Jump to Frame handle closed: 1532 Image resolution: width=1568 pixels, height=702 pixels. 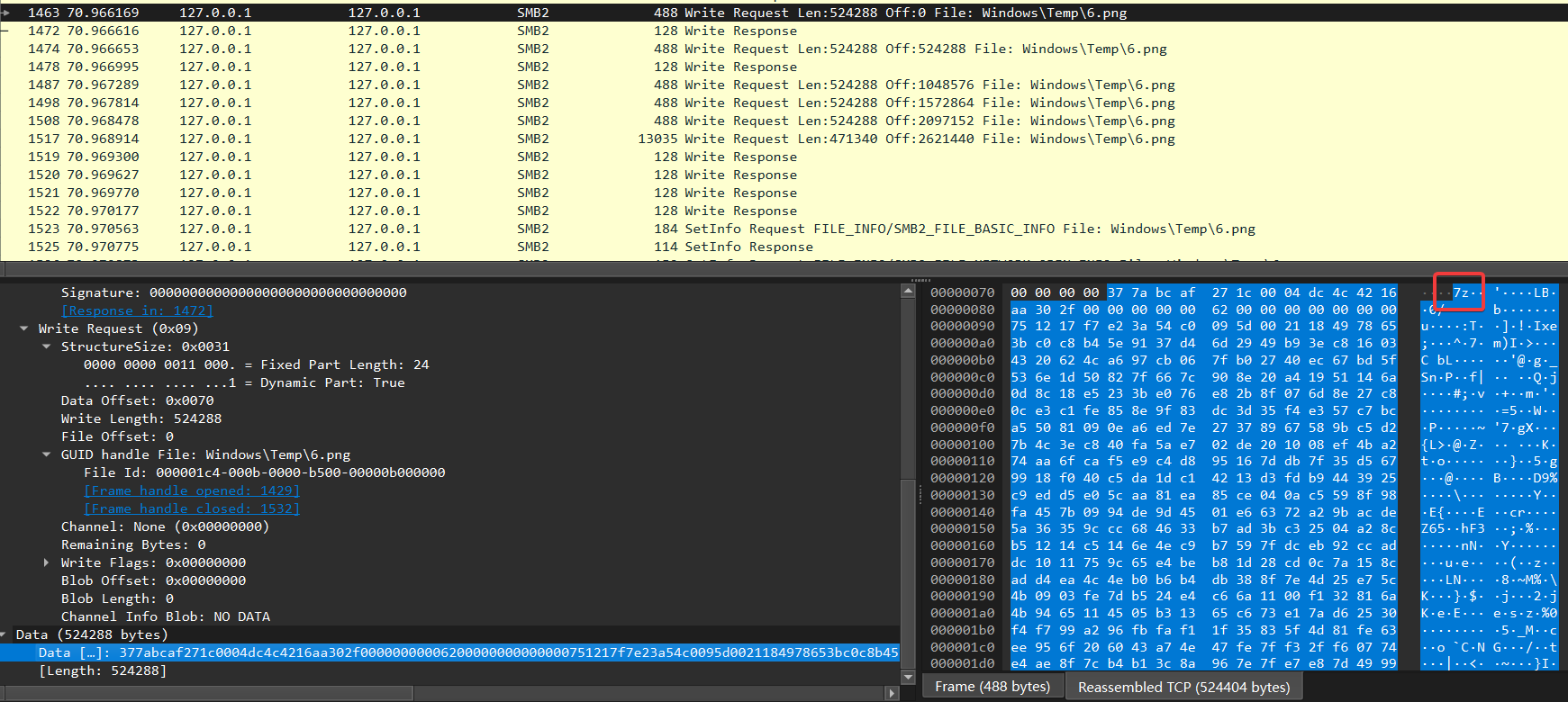pos(191,508)
